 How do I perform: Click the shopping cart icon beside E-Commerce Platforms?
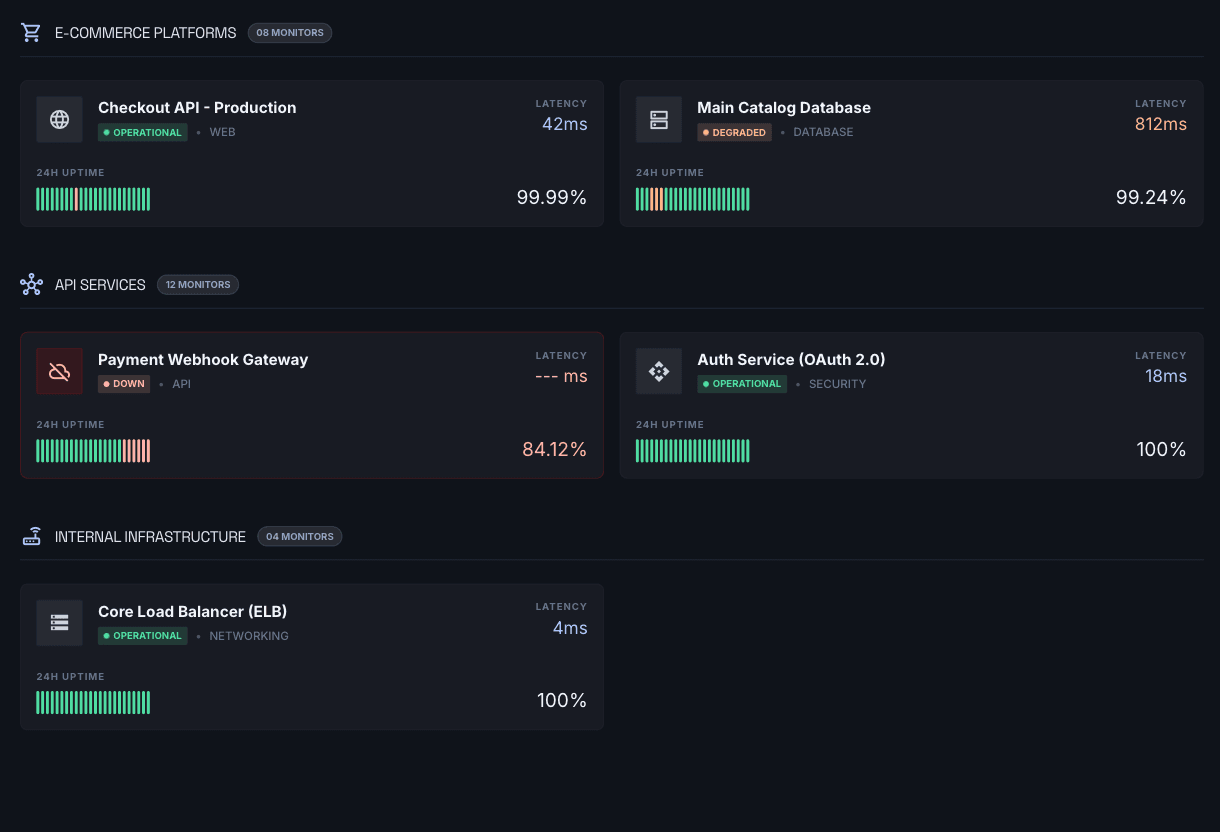point(31,33)
